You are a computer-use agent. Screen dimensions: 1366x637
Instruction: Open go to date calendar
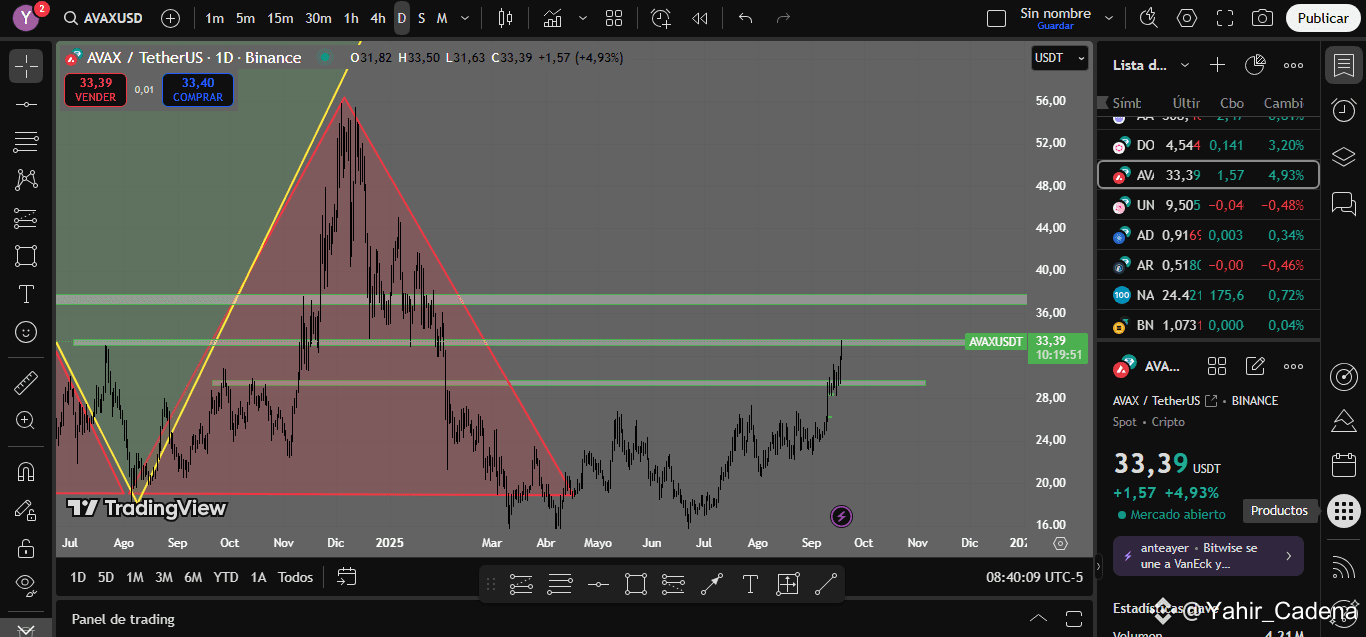[x=347, y=577]
